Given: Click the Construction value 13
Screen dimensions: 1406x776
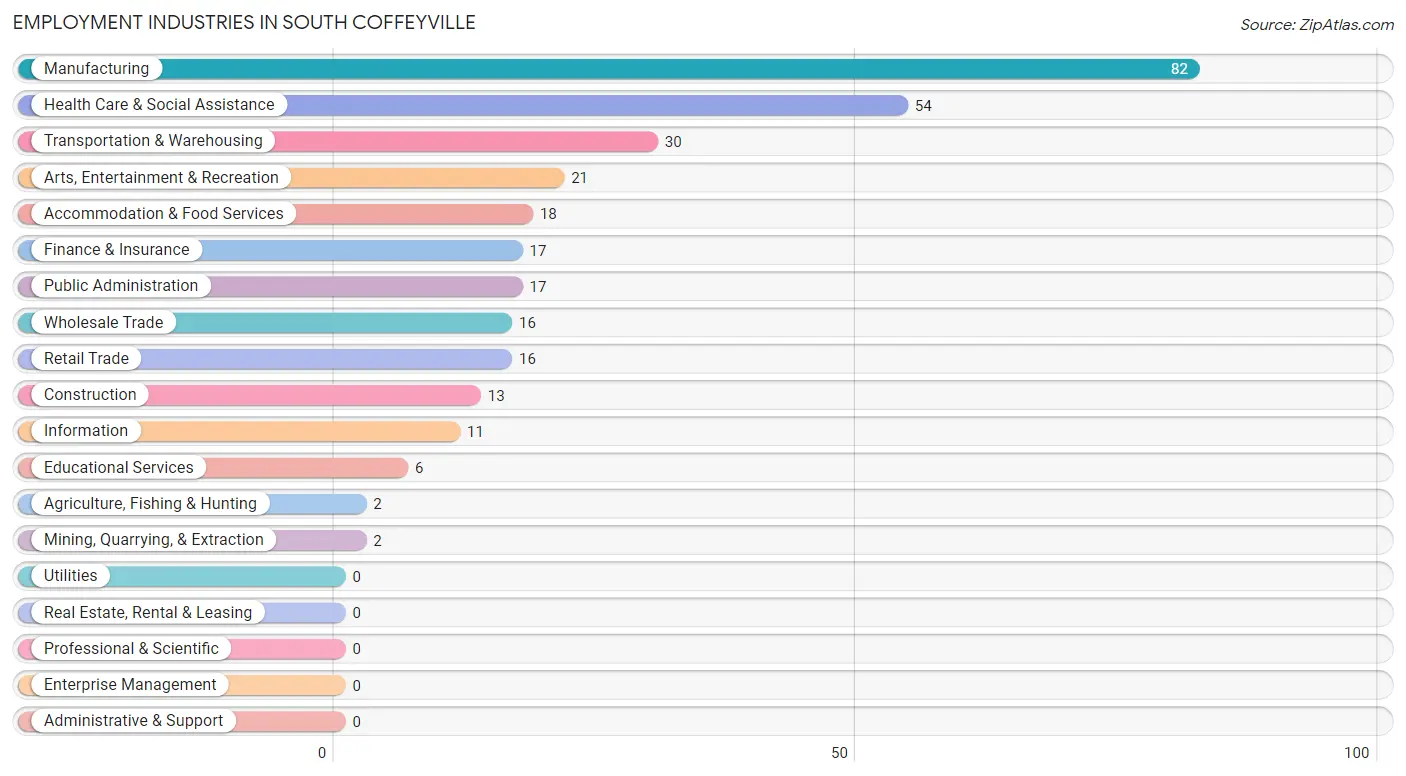Looking at the screenshot, I should coord(496,396).
